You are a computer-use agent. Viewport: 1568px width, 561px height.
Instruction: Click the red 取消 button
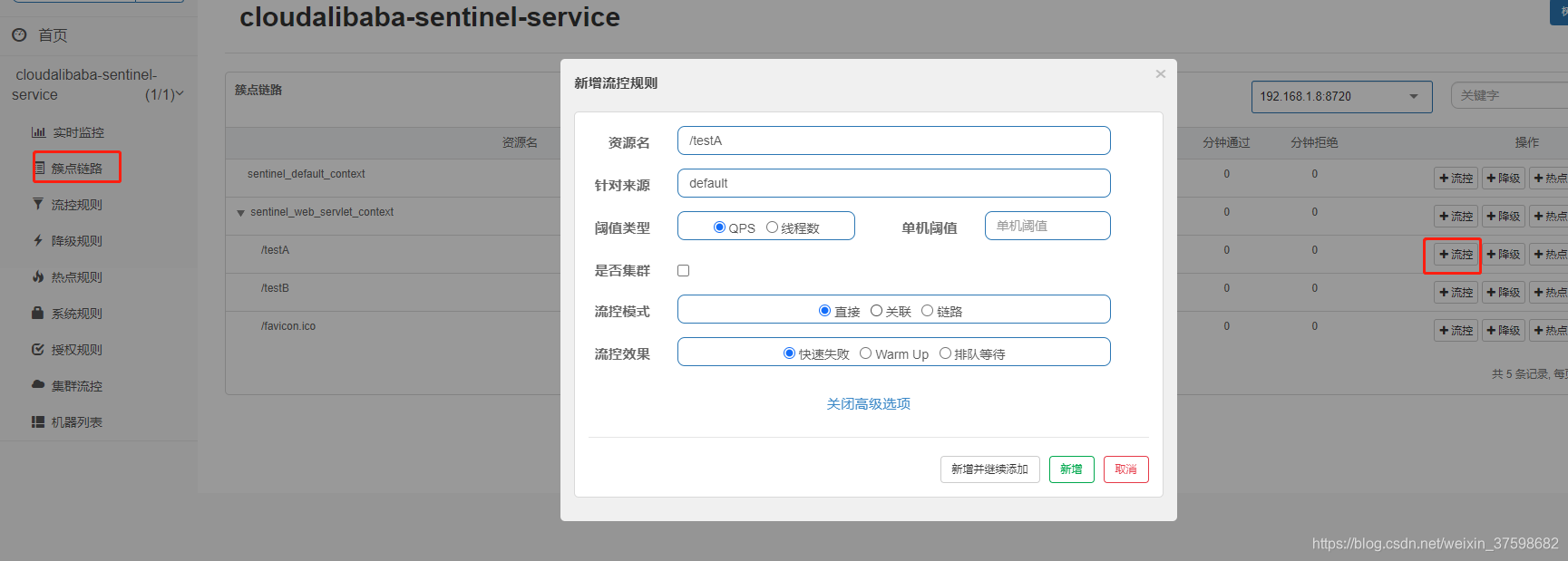(x=1125, y=469)
